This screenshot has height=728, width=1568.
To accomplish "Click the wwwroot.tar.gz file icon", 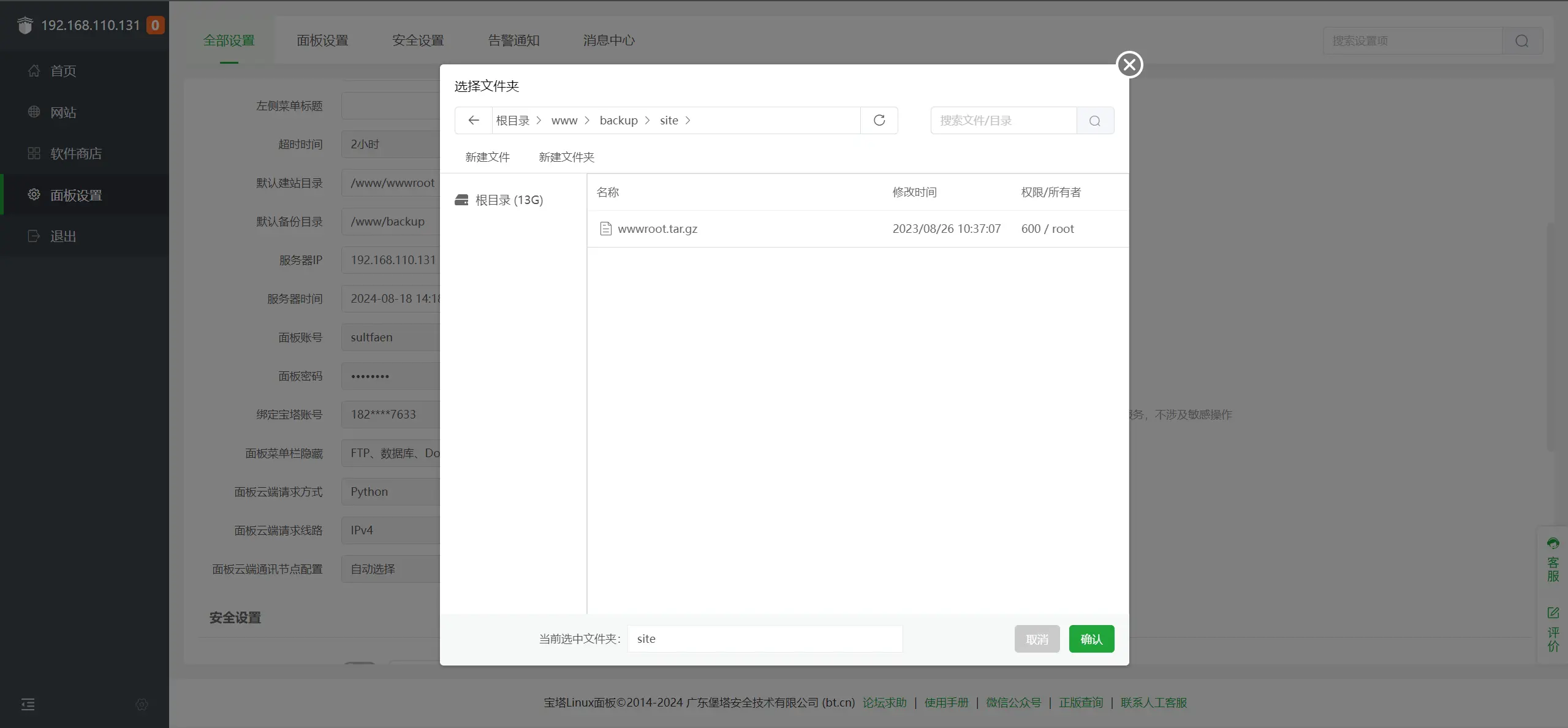I will pyautogui.click(x=605, y=229).
